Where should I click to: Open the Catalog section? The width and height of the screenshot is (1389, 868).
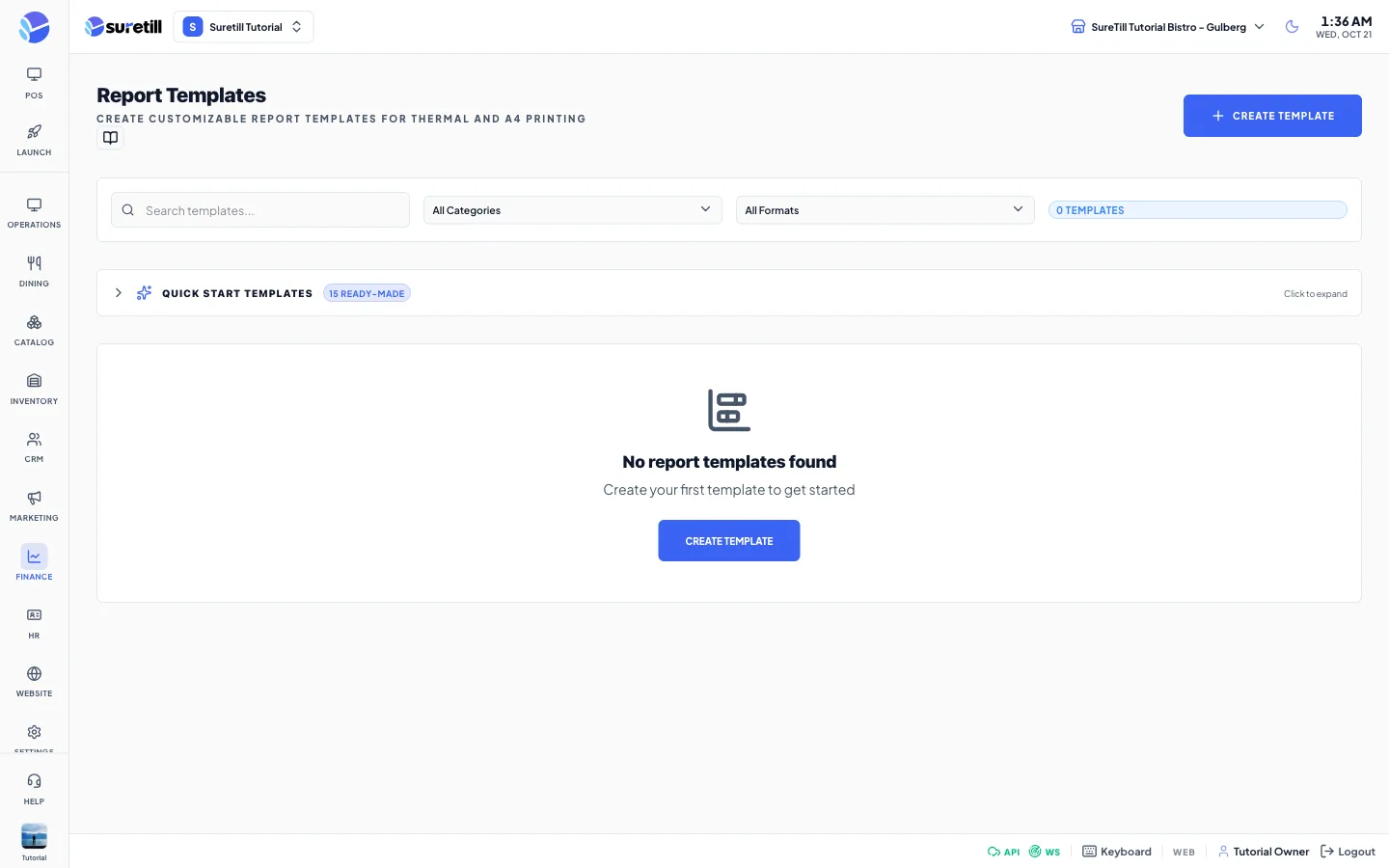pyautogui.click(x=34, y=331)
